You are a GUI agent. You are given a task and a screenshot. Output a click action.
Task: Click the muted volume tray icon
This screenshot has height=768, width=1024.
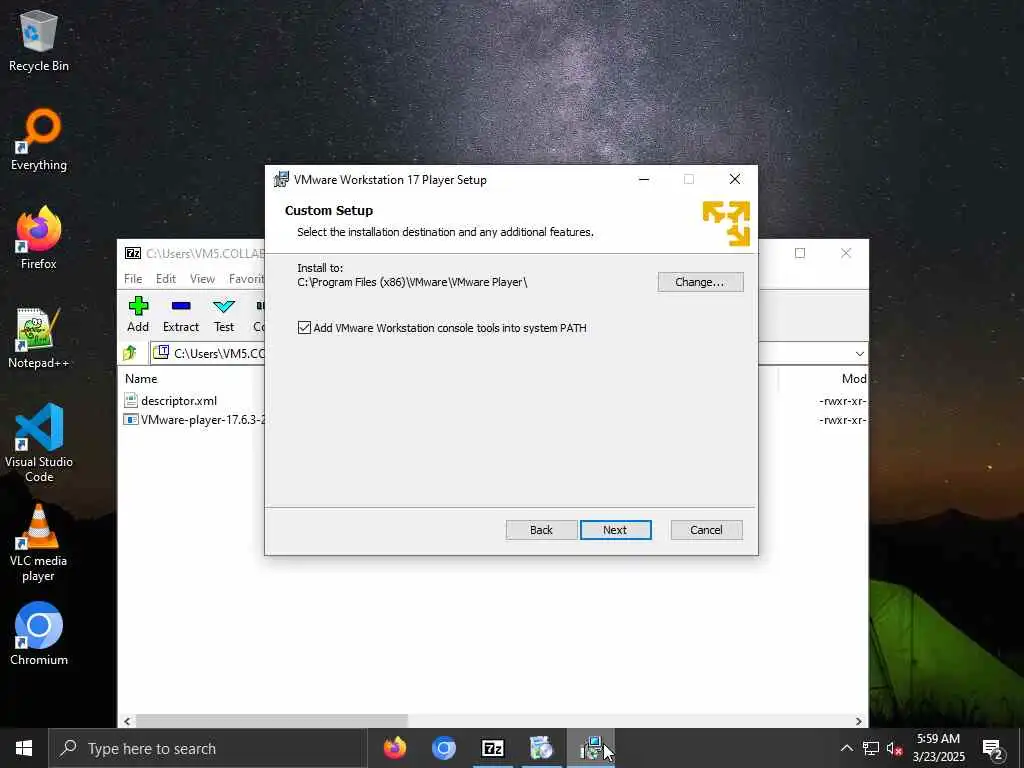(895, 748)
